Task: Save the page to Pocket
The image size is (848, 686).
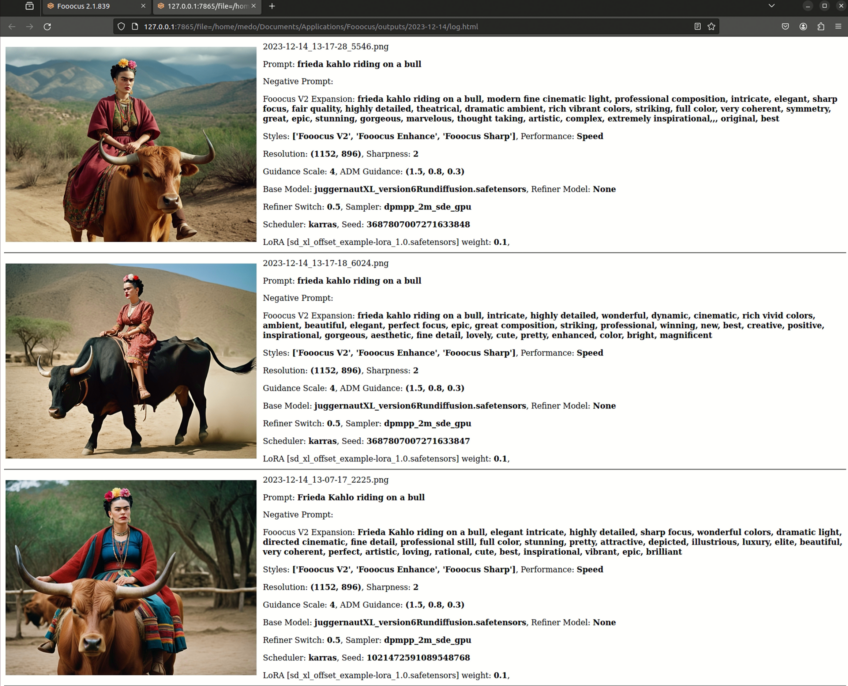Action: tap(785, 27)
